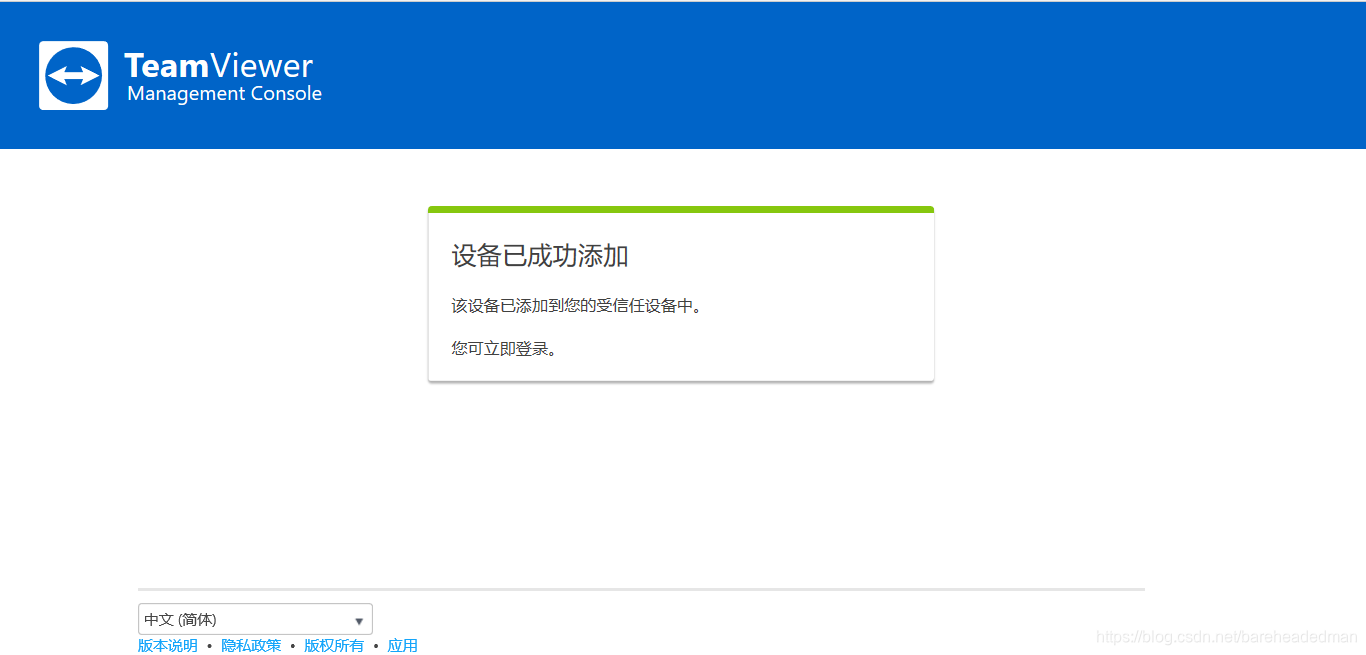Click the green accent bar above the card
1366x655 pixels.
tap(680, 209)
